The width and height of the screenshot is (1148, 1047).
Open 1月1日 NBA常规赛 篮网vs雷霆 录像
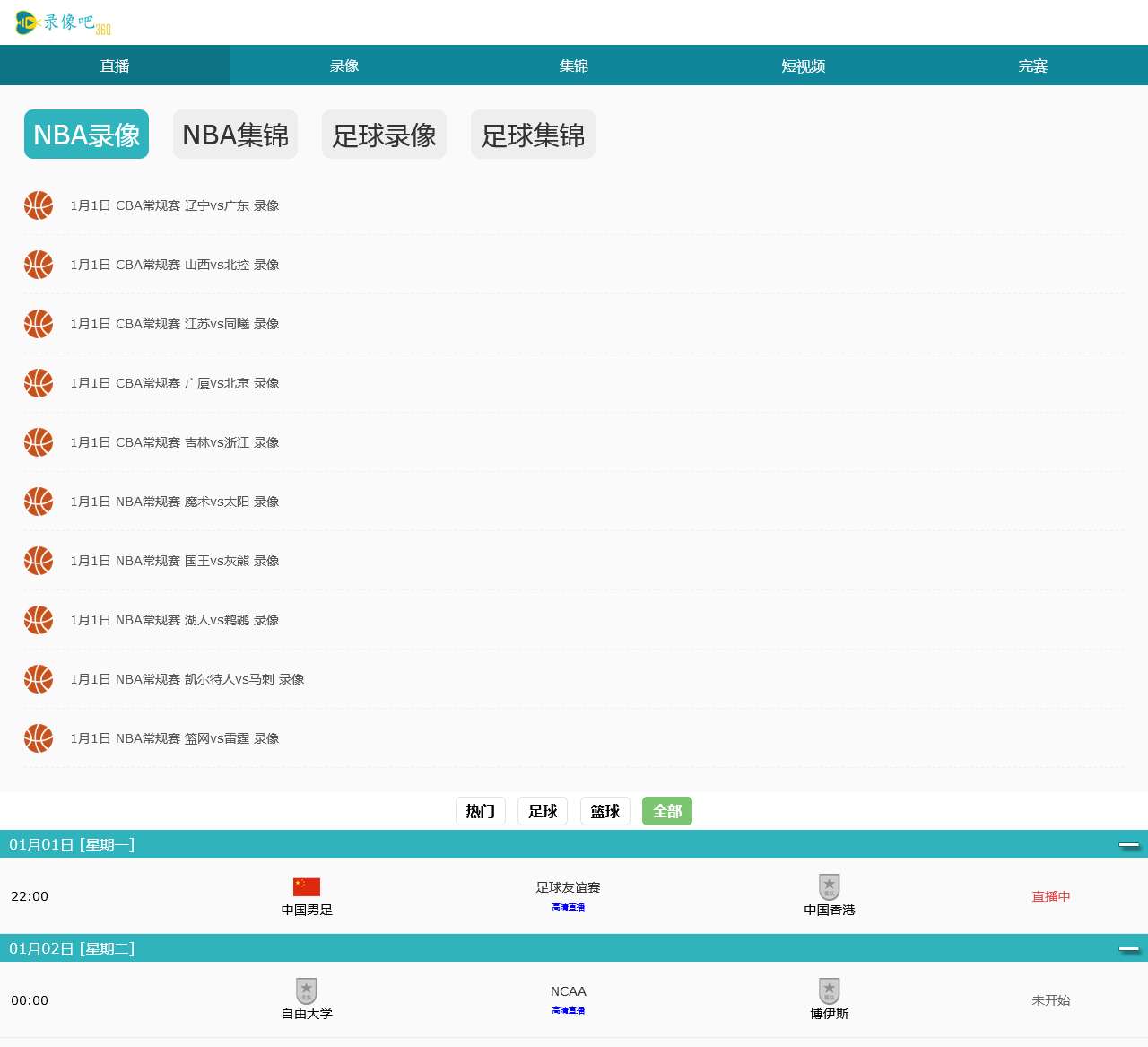tap(175, 738)
